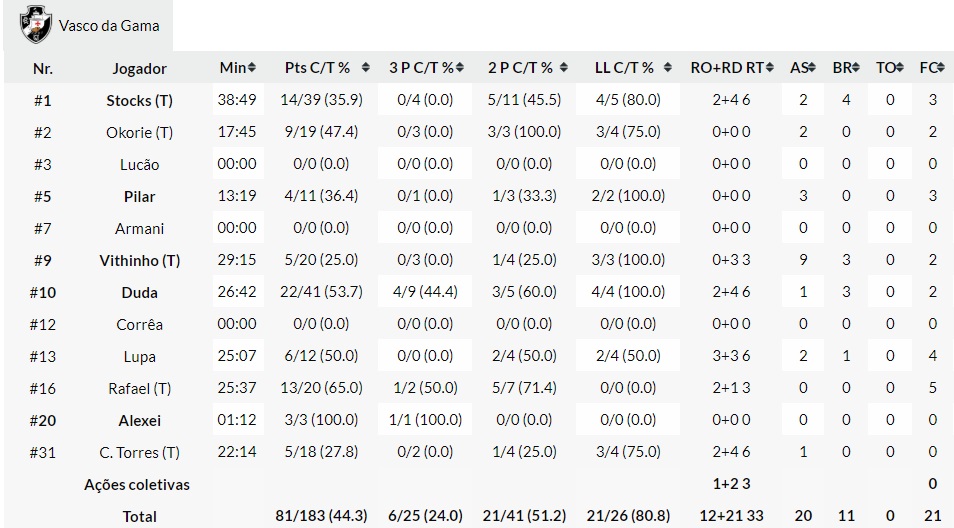Select Vithinho (T) player name
The height and width of the screenshot is (528, 954).
tap(140, 261)
